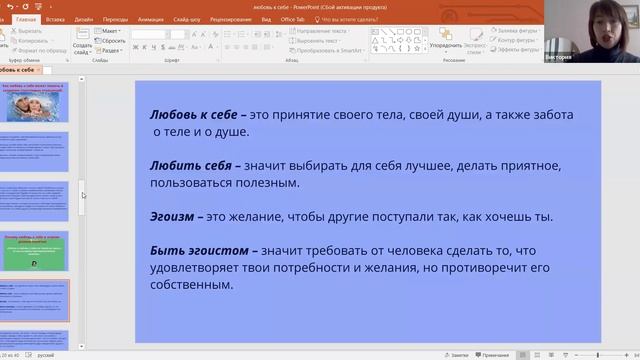Open the Дизайн ribbon tab
This screenshot has width=640, height=360.
click(x=84, y=19)
